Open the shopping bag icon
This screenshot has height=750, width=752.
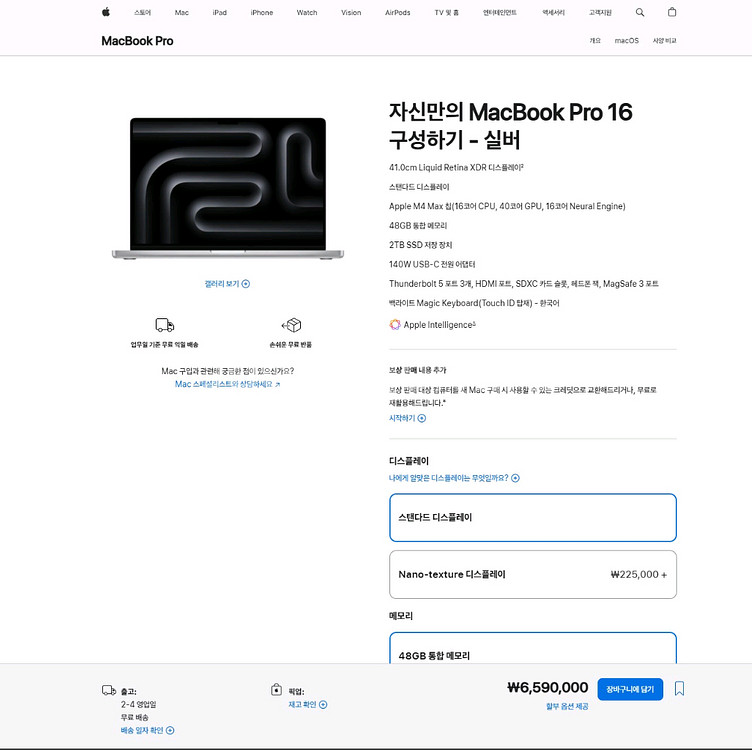671,12
